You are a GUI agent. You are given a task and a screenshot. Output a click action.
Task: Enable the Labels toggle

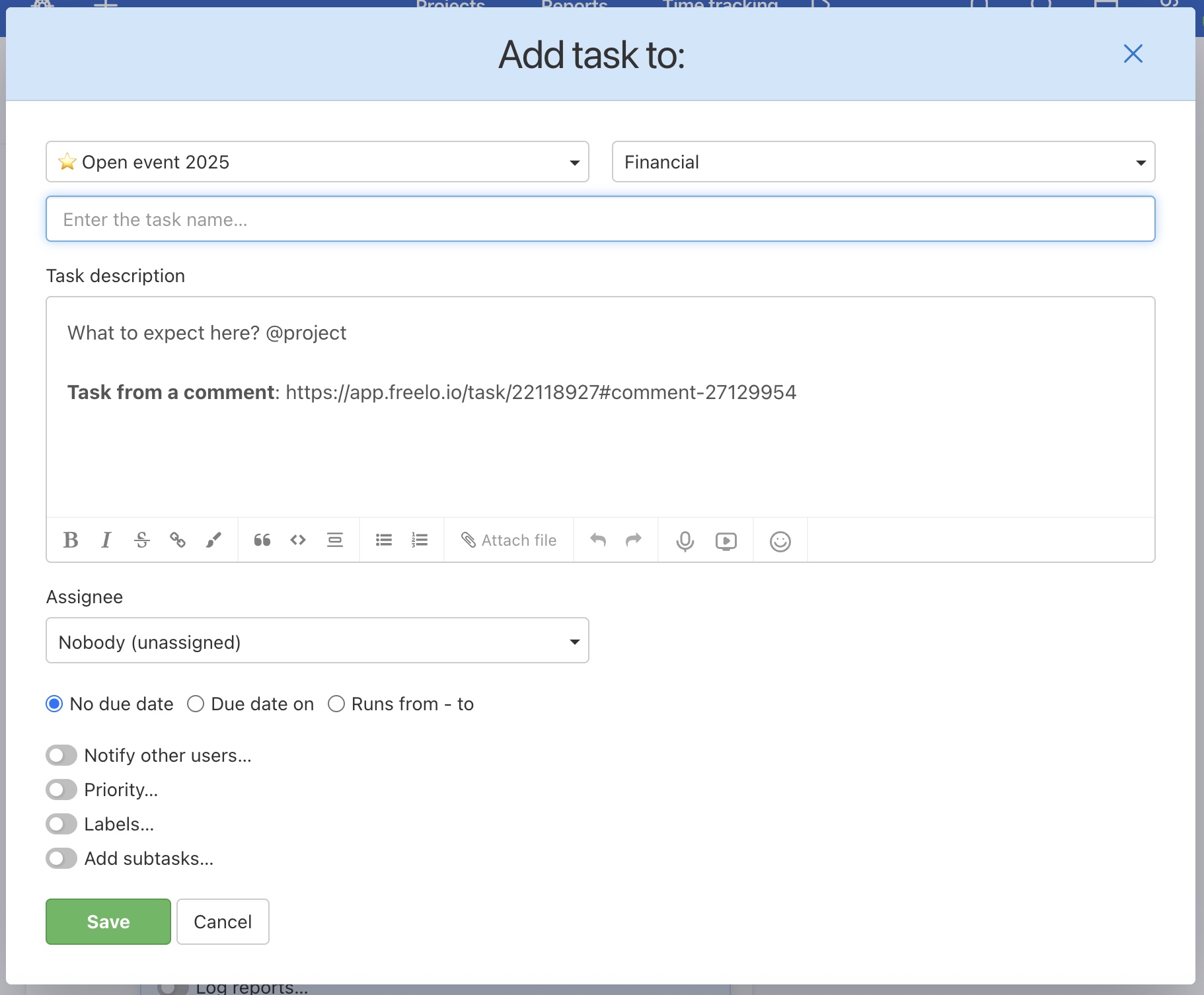61,824
